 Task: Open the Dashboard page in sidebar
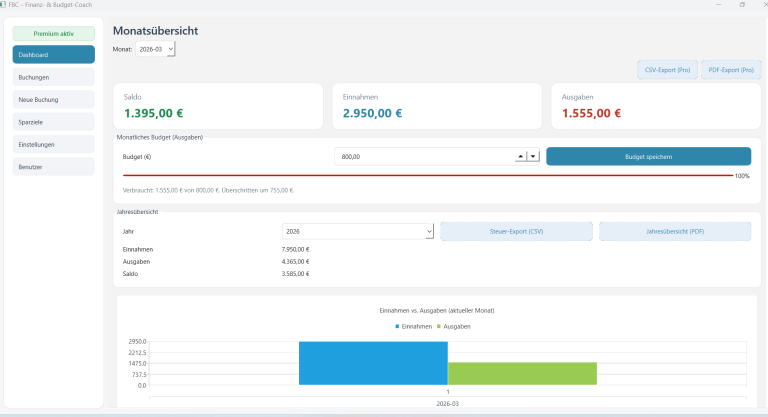tap(54, 55)
